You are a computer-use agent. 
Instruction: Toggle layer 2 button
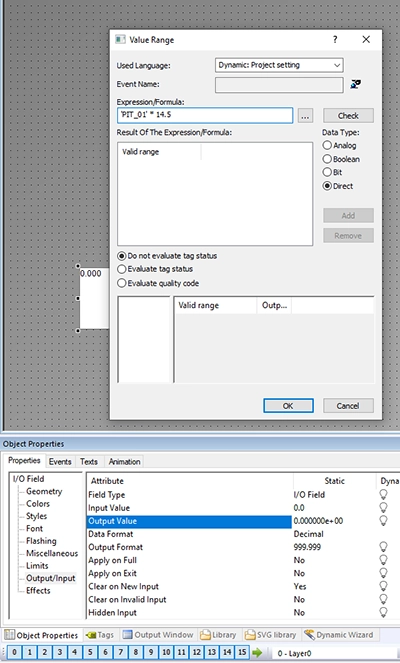tap(45, 652)
